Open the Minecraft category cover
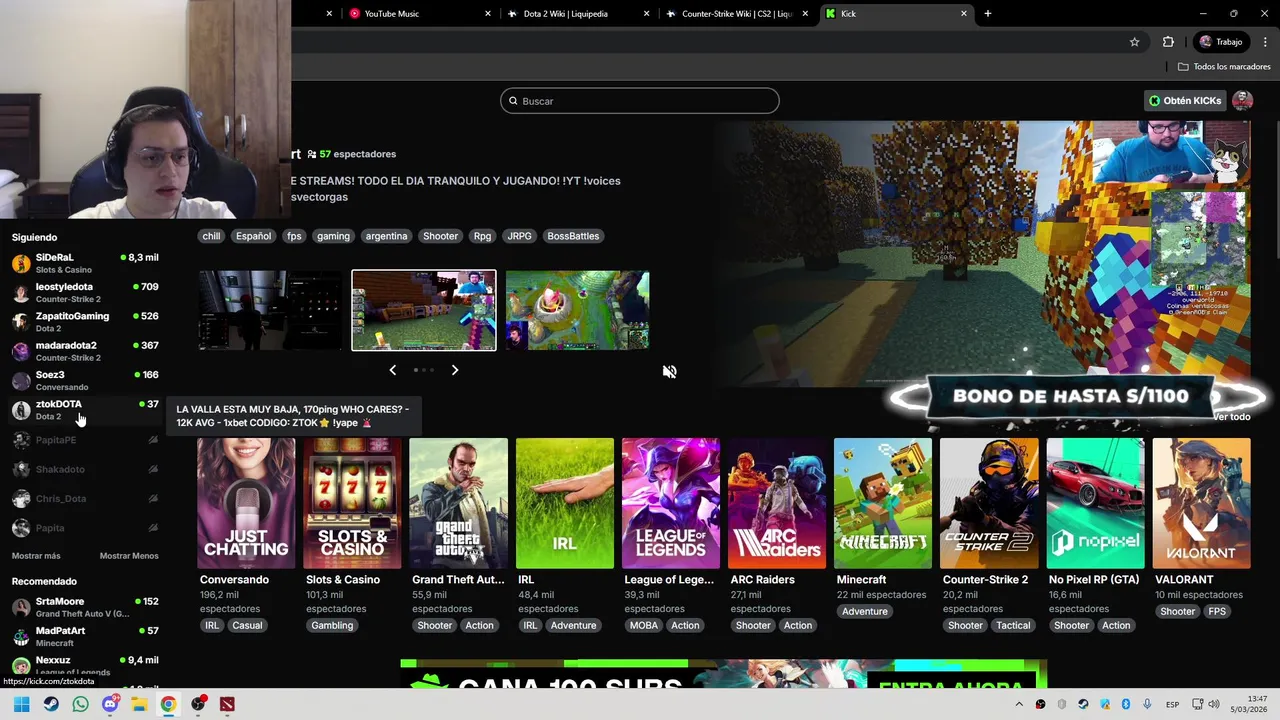1280x720 pixels. (x=883, y=503)
